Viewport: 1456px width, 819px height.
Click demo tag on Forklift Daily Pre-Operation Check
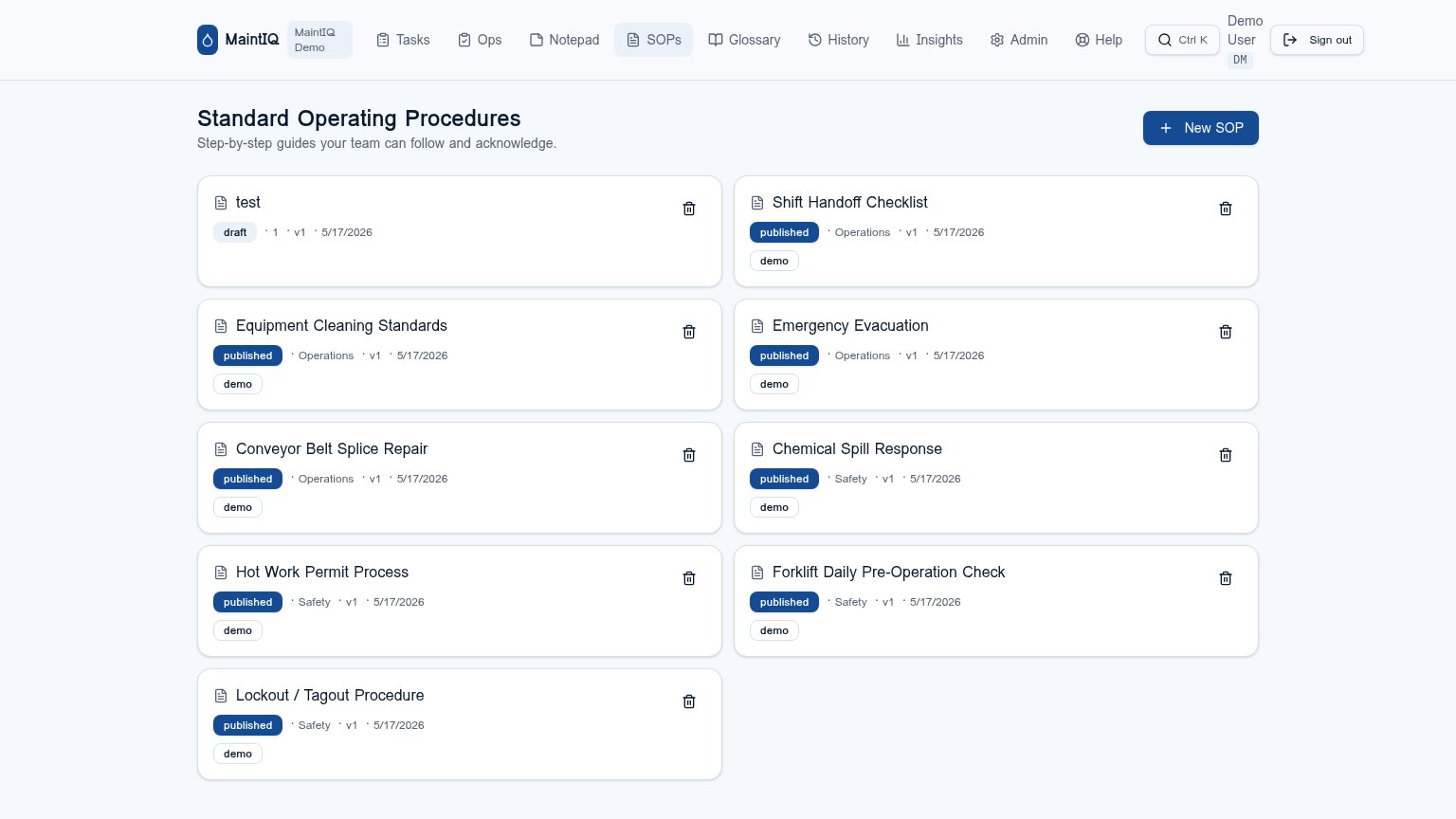pos(774,630)
